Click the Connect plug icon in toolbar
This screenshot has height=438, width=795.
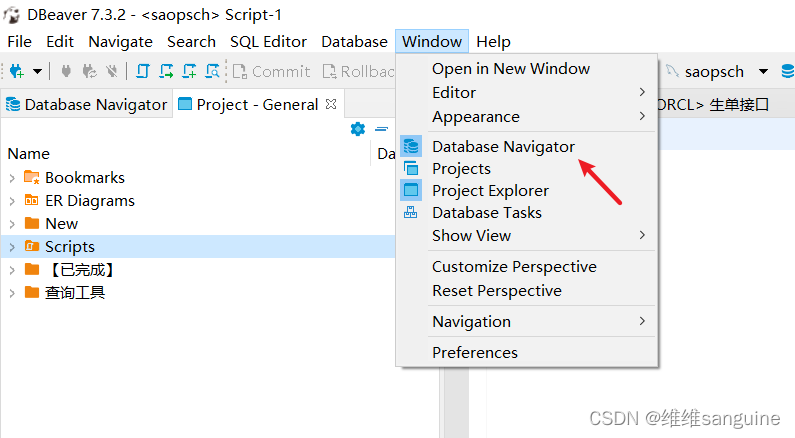tap(66, 71)
